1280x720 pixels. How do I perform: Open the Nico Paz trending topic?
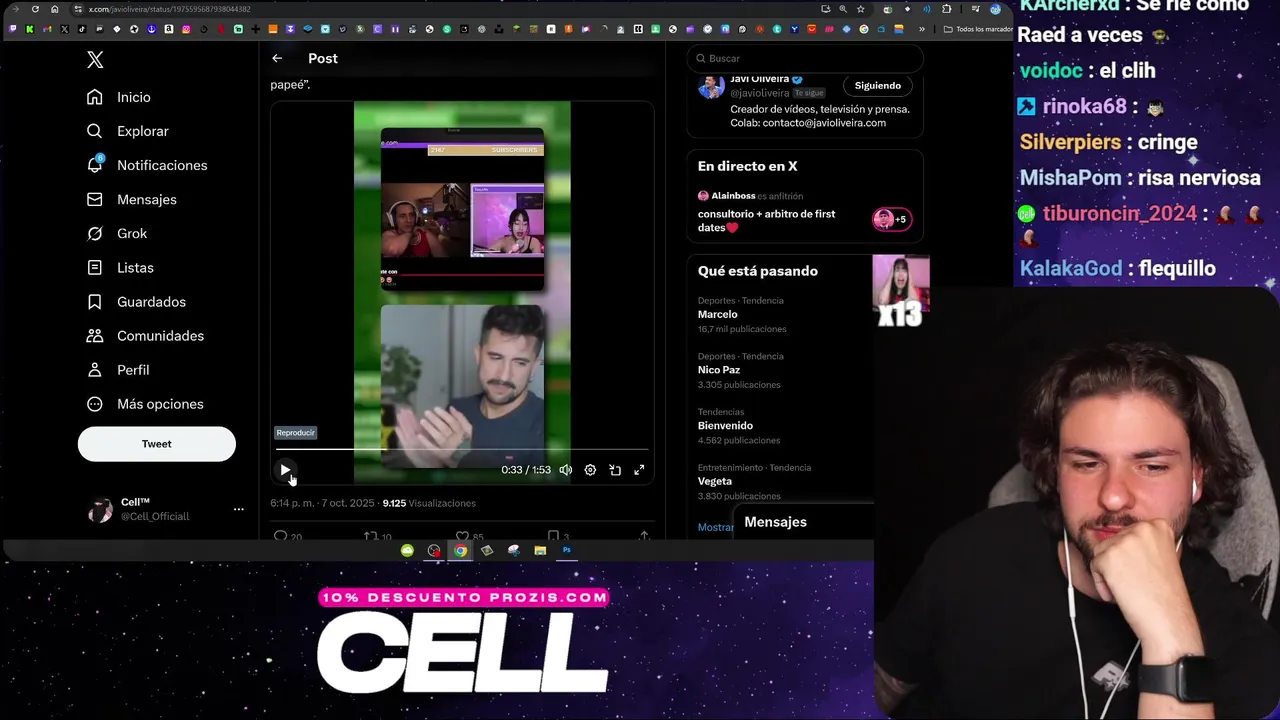point(719,370)
